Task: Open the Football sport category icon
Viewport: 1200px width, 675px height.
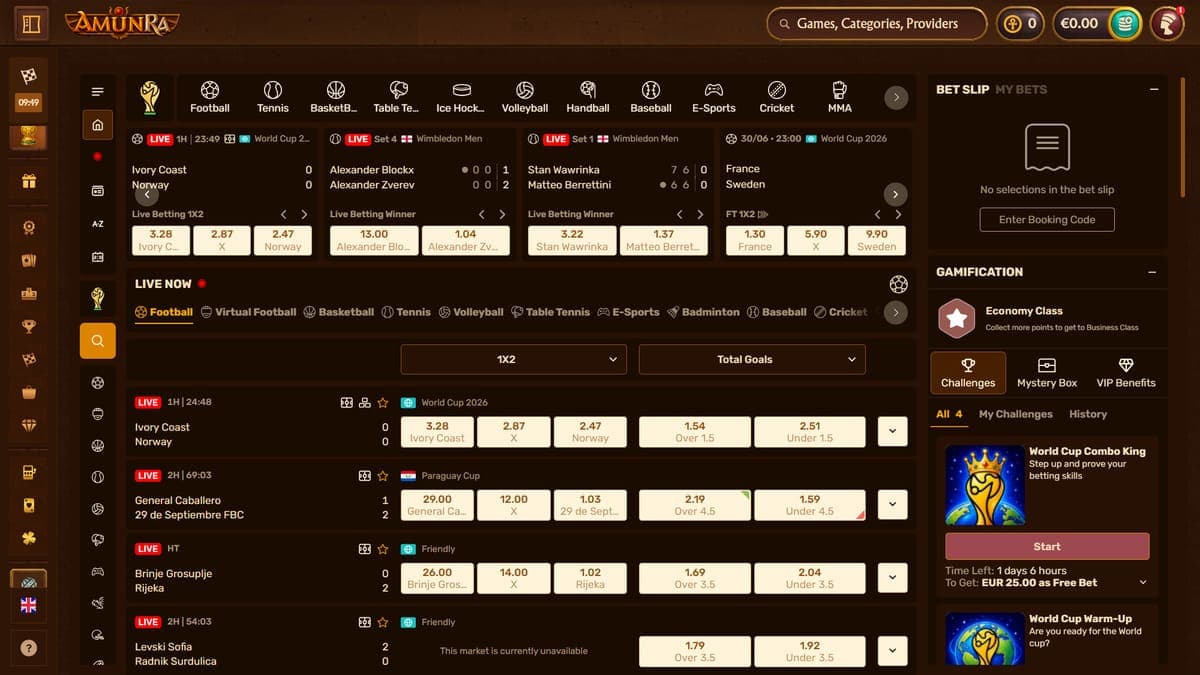Action: tap(210, 97)
